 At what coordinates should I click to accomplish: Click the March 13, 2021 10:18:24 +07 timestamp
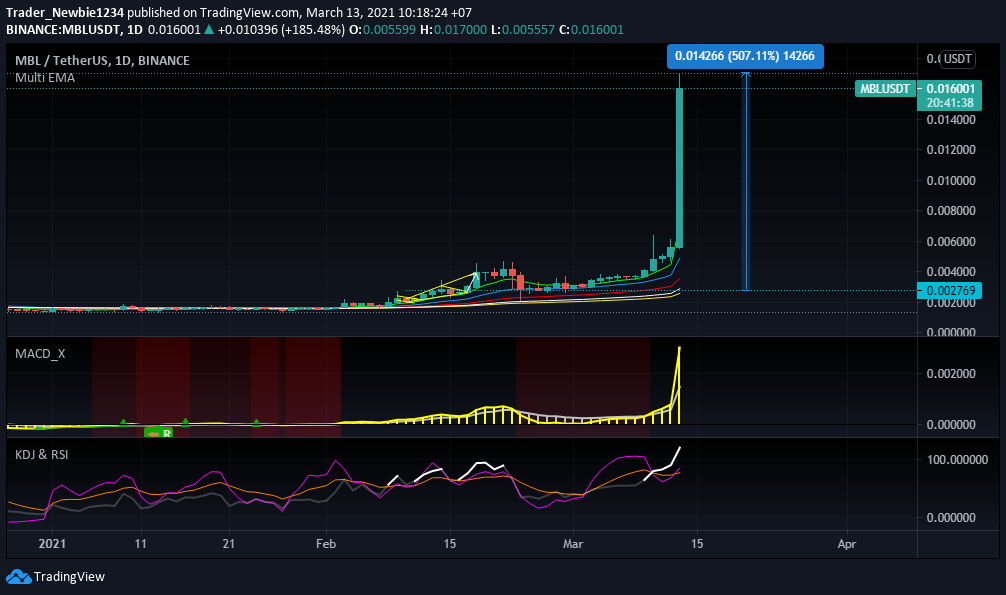(x=389, y=12)
